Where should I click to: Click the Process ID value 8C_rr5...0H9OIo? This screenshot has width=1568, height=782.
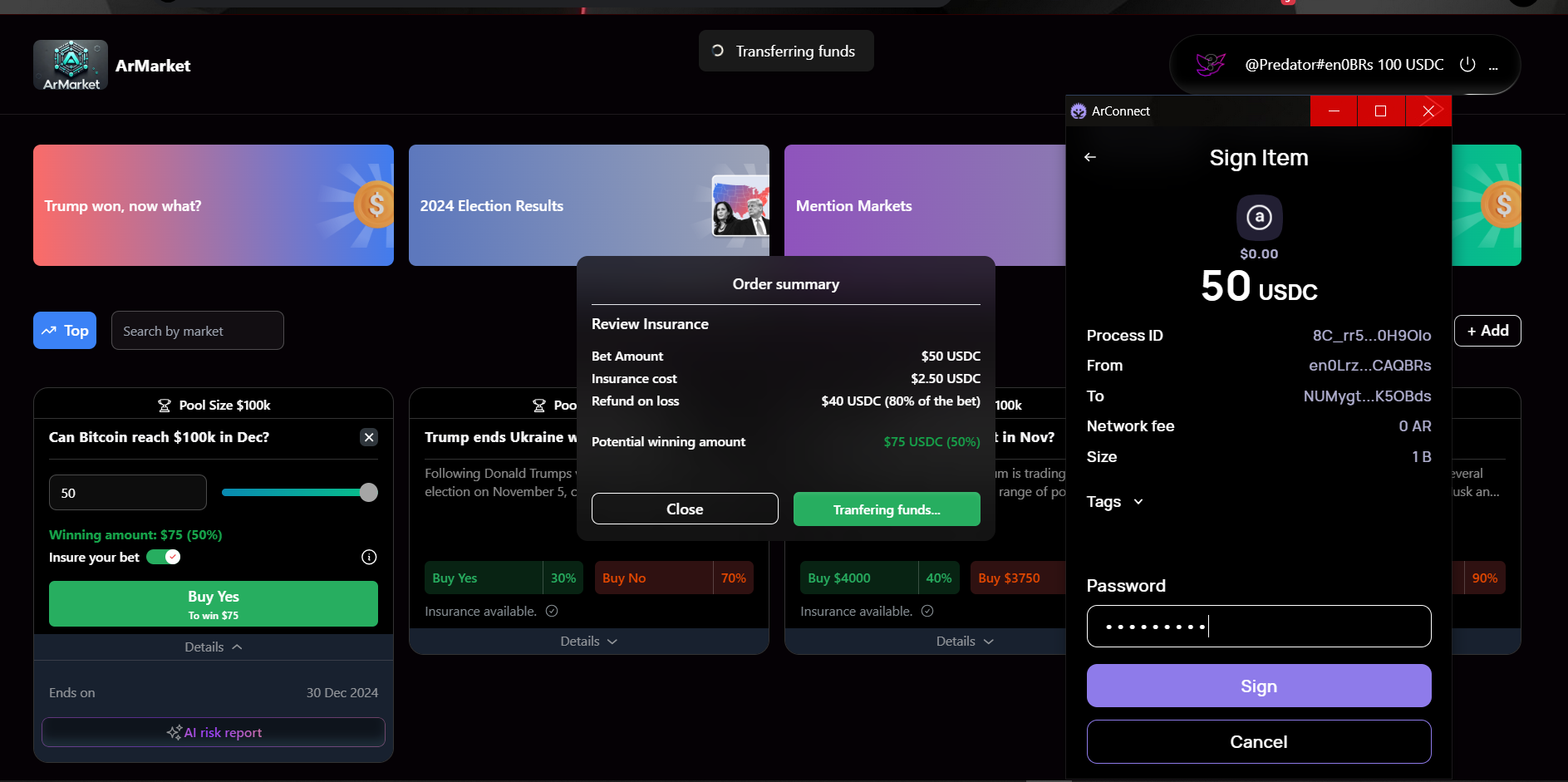1372,336
